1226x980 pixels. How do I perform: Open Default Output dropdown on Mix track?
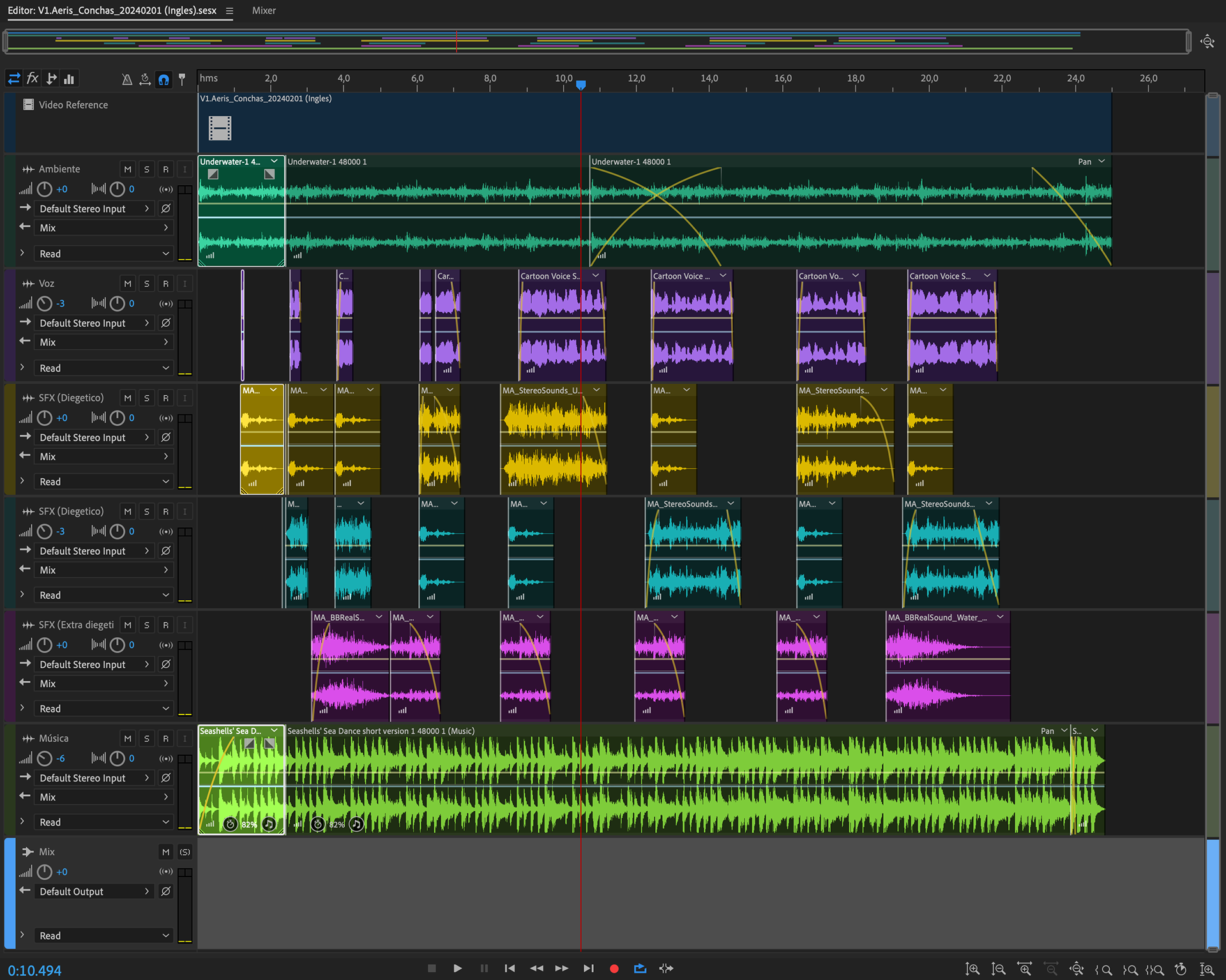(x=94, y=891)
